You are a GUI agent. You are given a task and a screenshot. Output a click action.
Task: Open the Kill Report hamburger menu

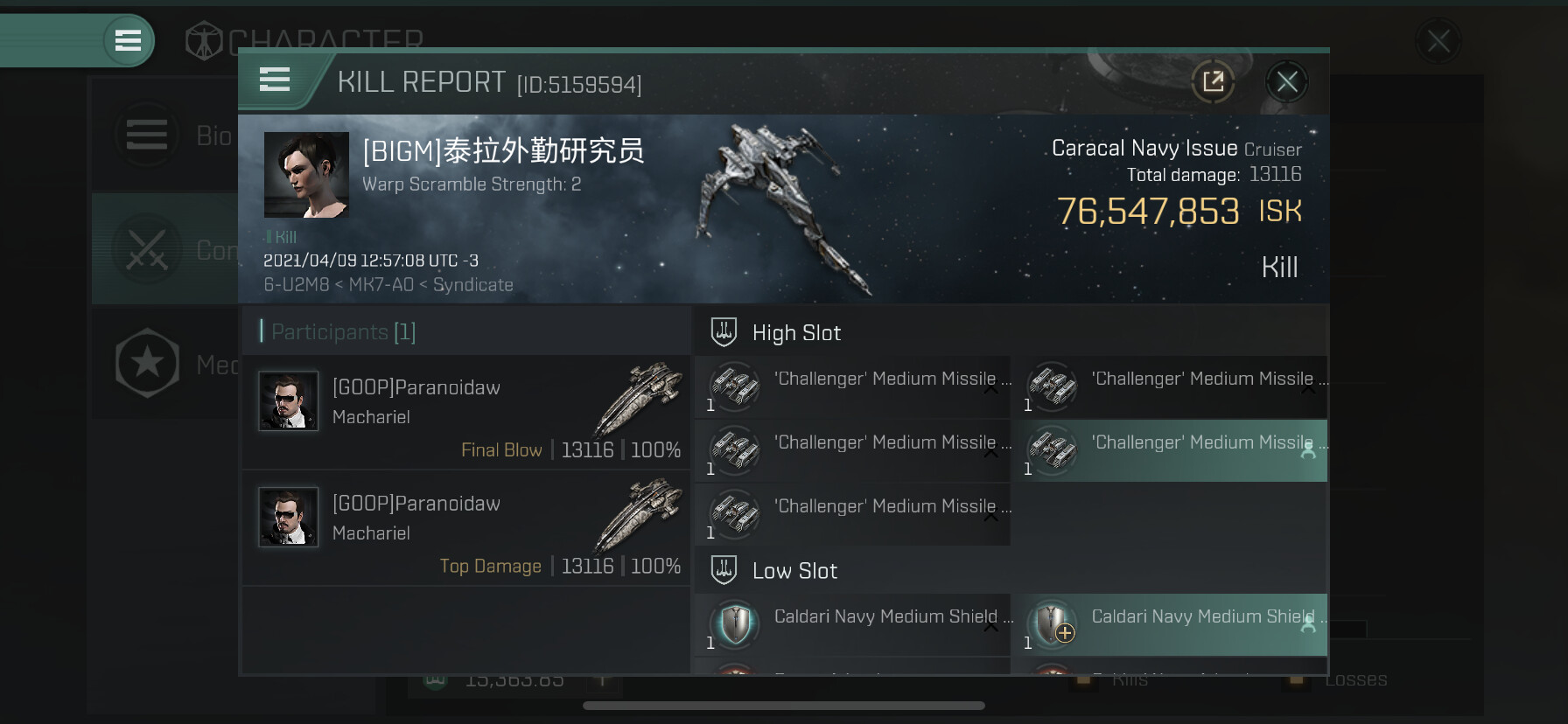coord(275,80)
